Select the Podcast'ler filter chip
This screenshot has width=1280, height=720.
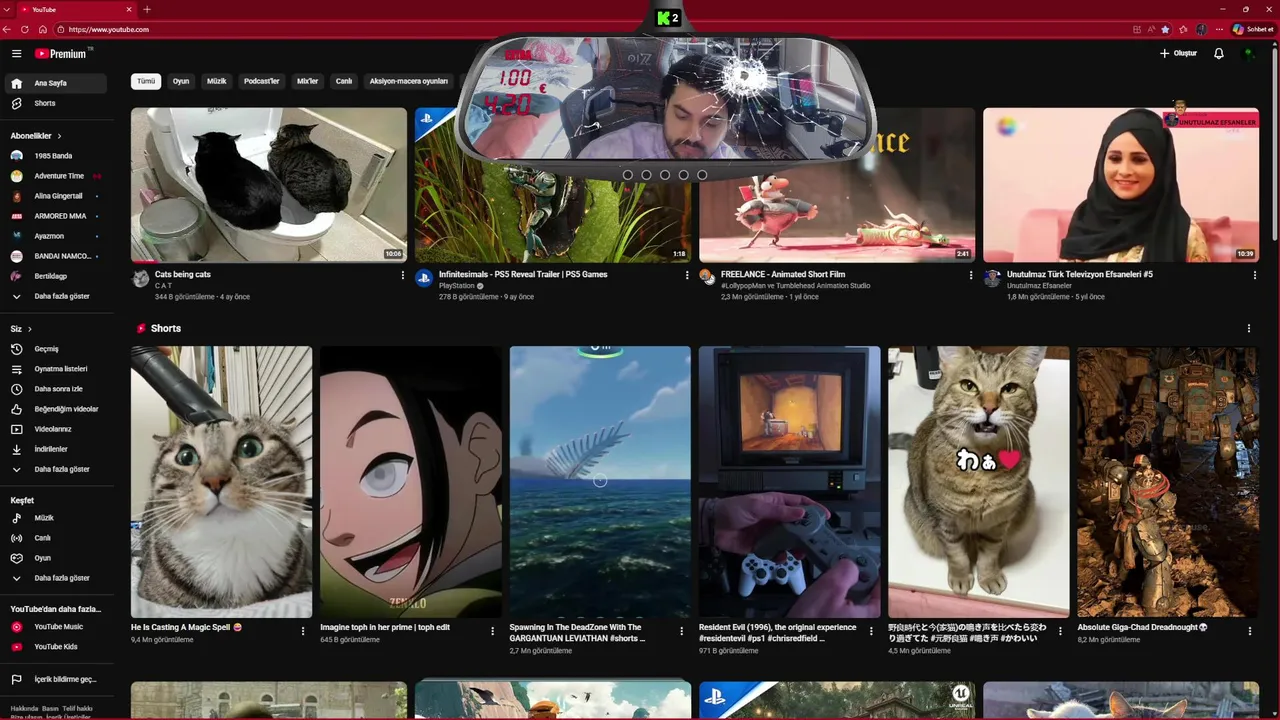click(x=262, y=81)
